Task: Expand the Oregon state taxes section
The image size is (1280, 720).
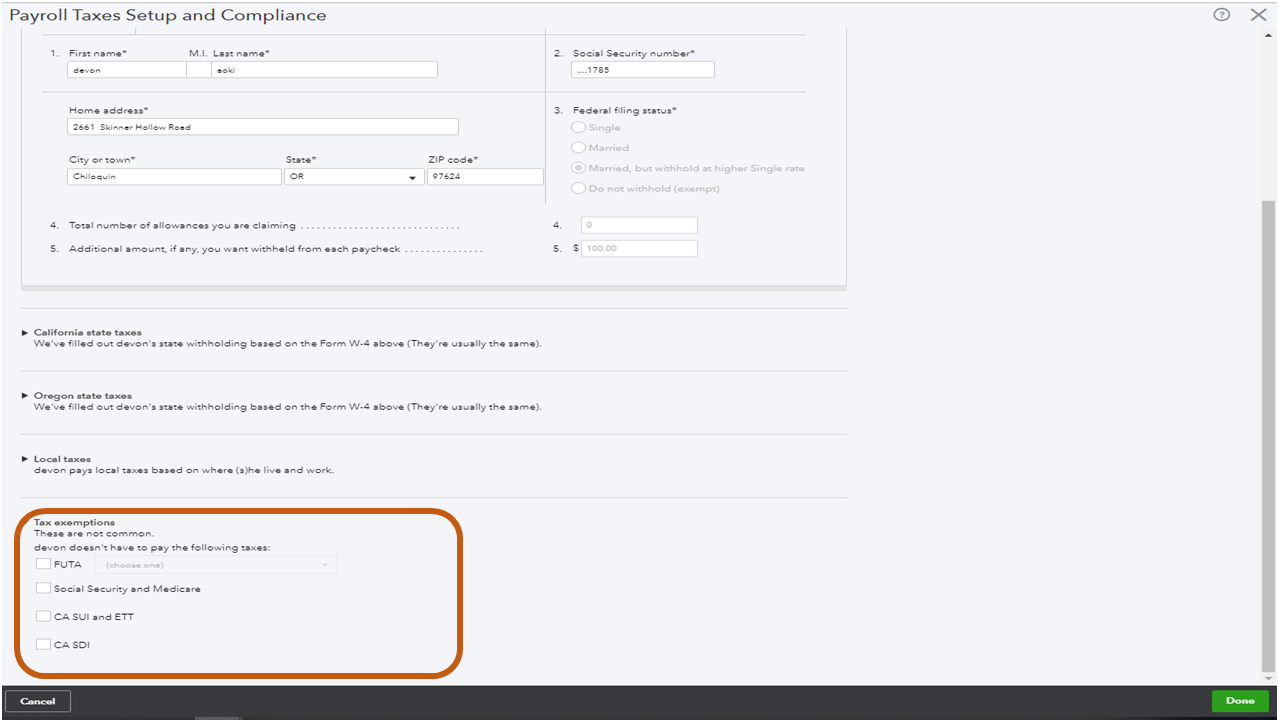Action: (x=25, y=395)
